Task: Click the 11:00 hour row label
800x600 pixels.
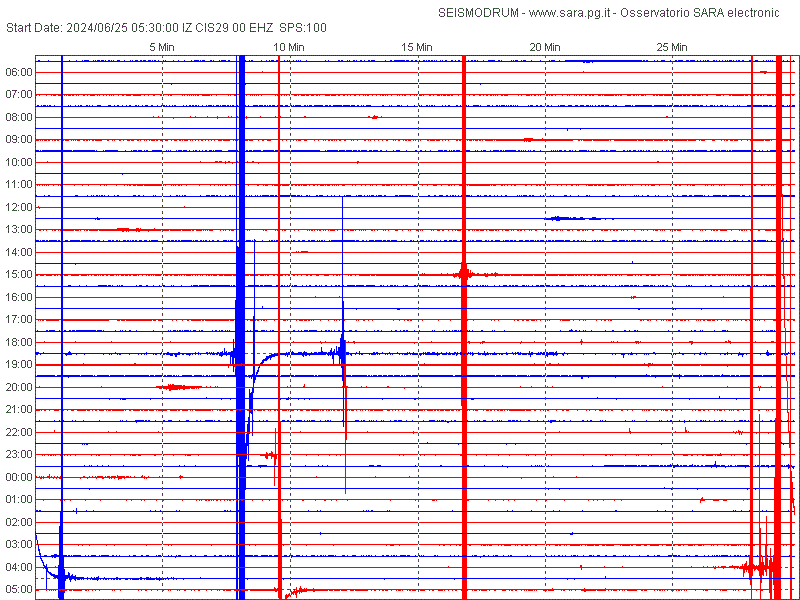Action: (x=19, y=185)
